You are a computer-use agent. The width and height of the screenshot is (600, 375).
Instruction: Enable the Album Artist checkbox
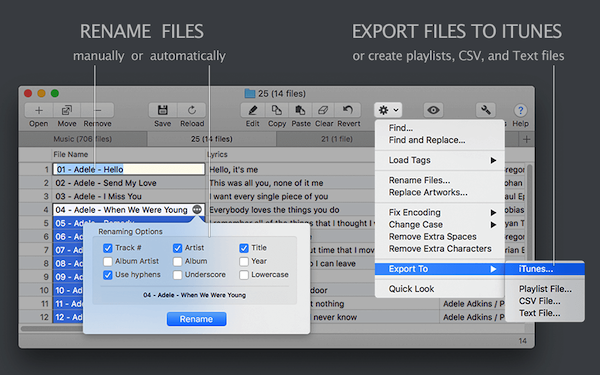coord(108,261)
